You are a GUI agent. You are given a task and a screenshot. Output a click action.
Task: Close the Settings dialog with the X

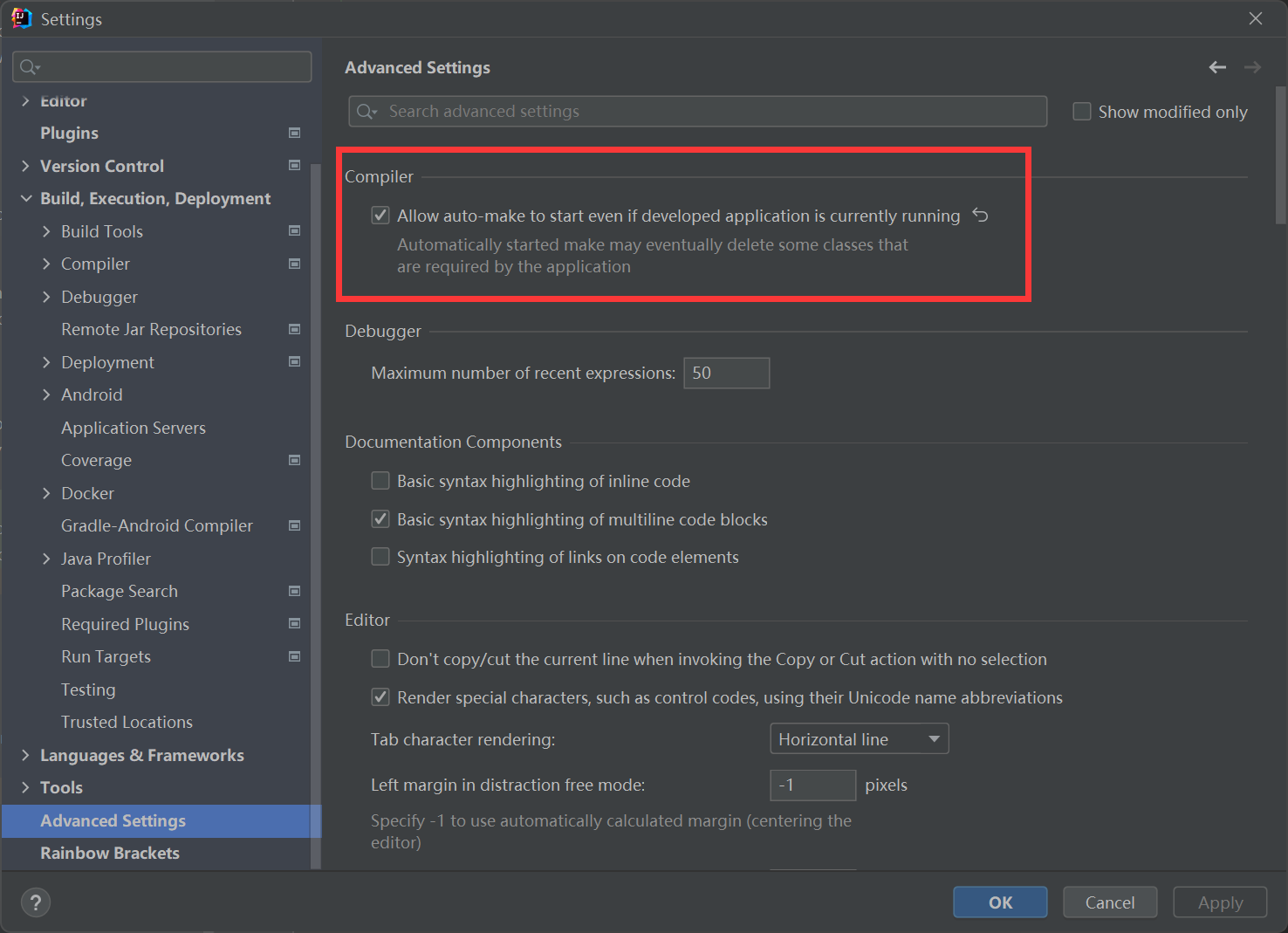(x=1256, y=18)
